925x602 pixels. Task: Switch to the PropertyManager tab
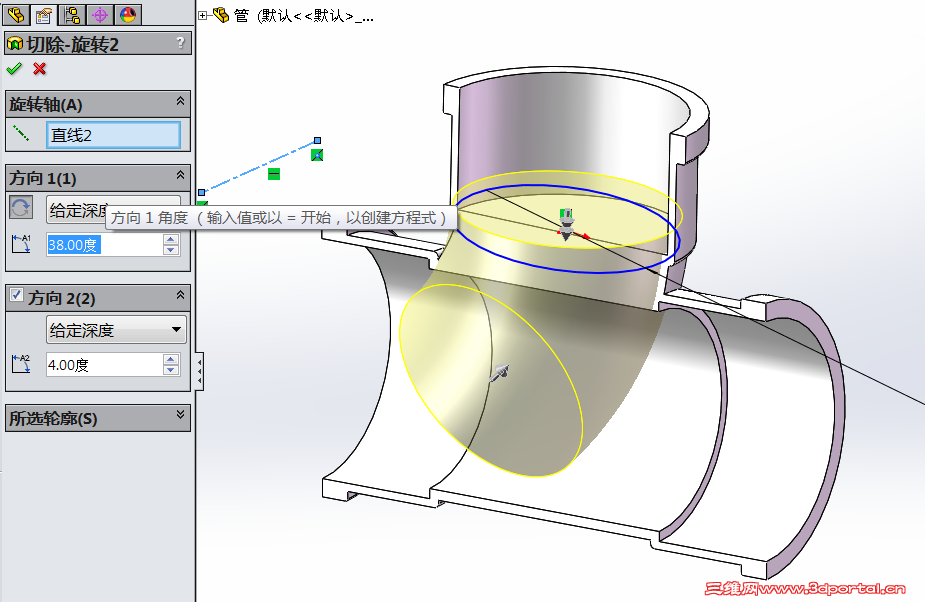[x=43, y=14]
